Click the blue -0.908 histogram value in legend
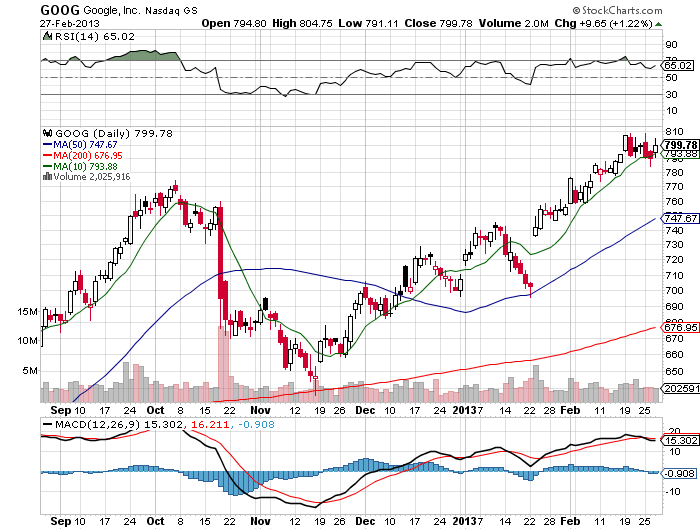 (256, 425)
